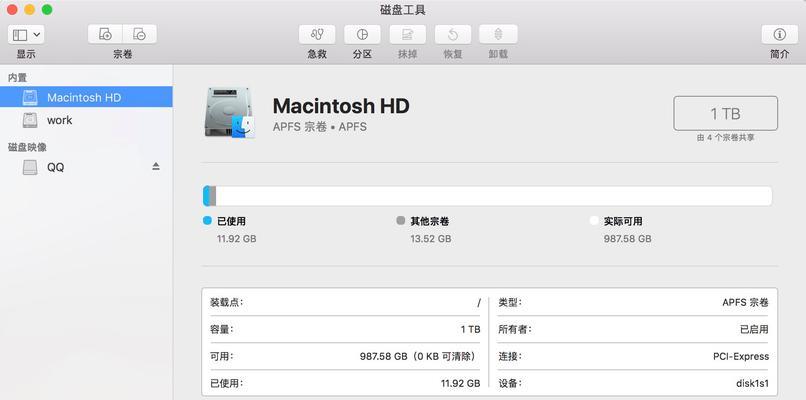
Task: Click the 连接 PCI-Express row
Action: pos(633,356)
